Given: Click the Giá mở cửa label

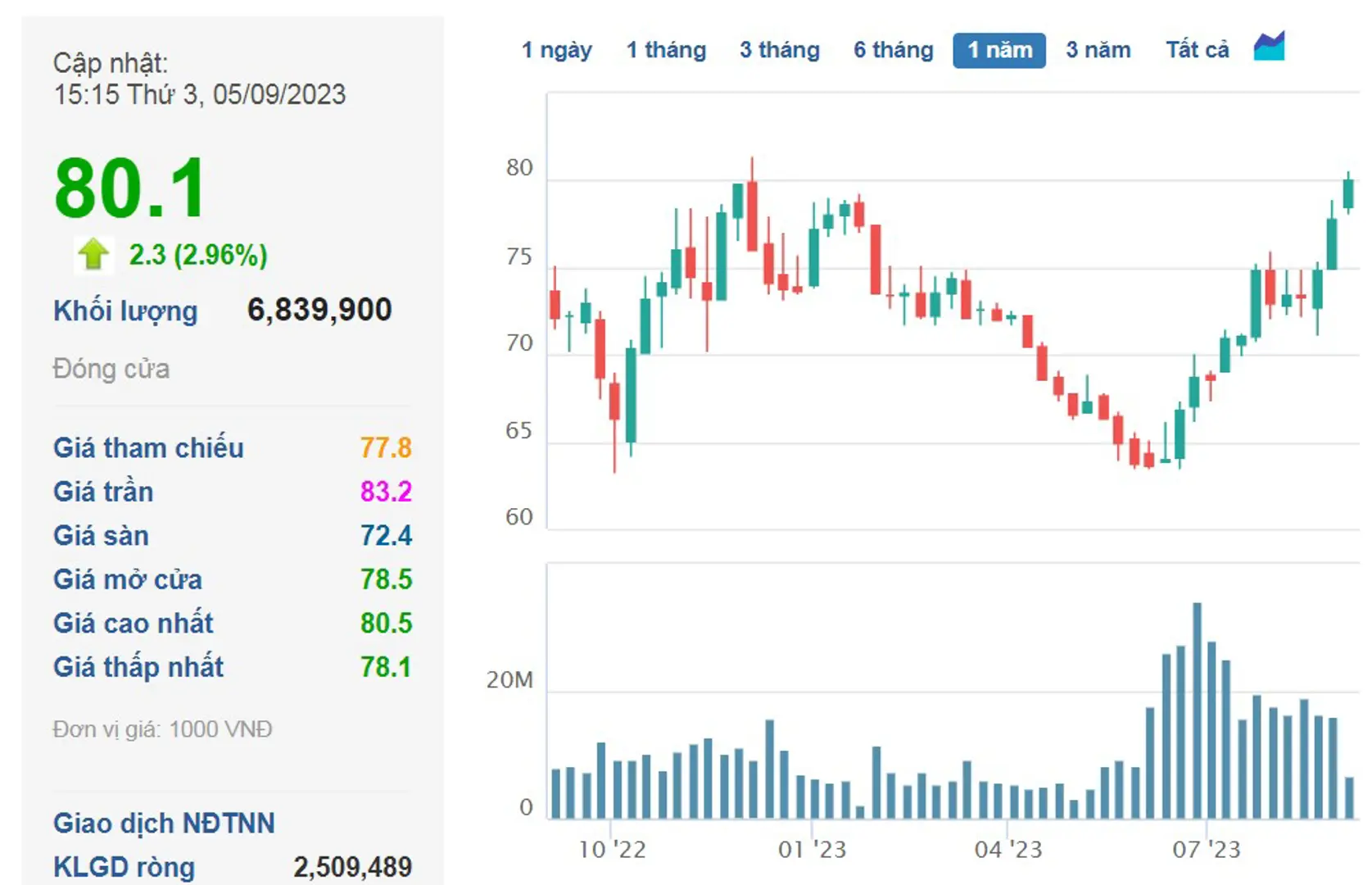Looking at the screenshot, I should (x=128, y=579).
